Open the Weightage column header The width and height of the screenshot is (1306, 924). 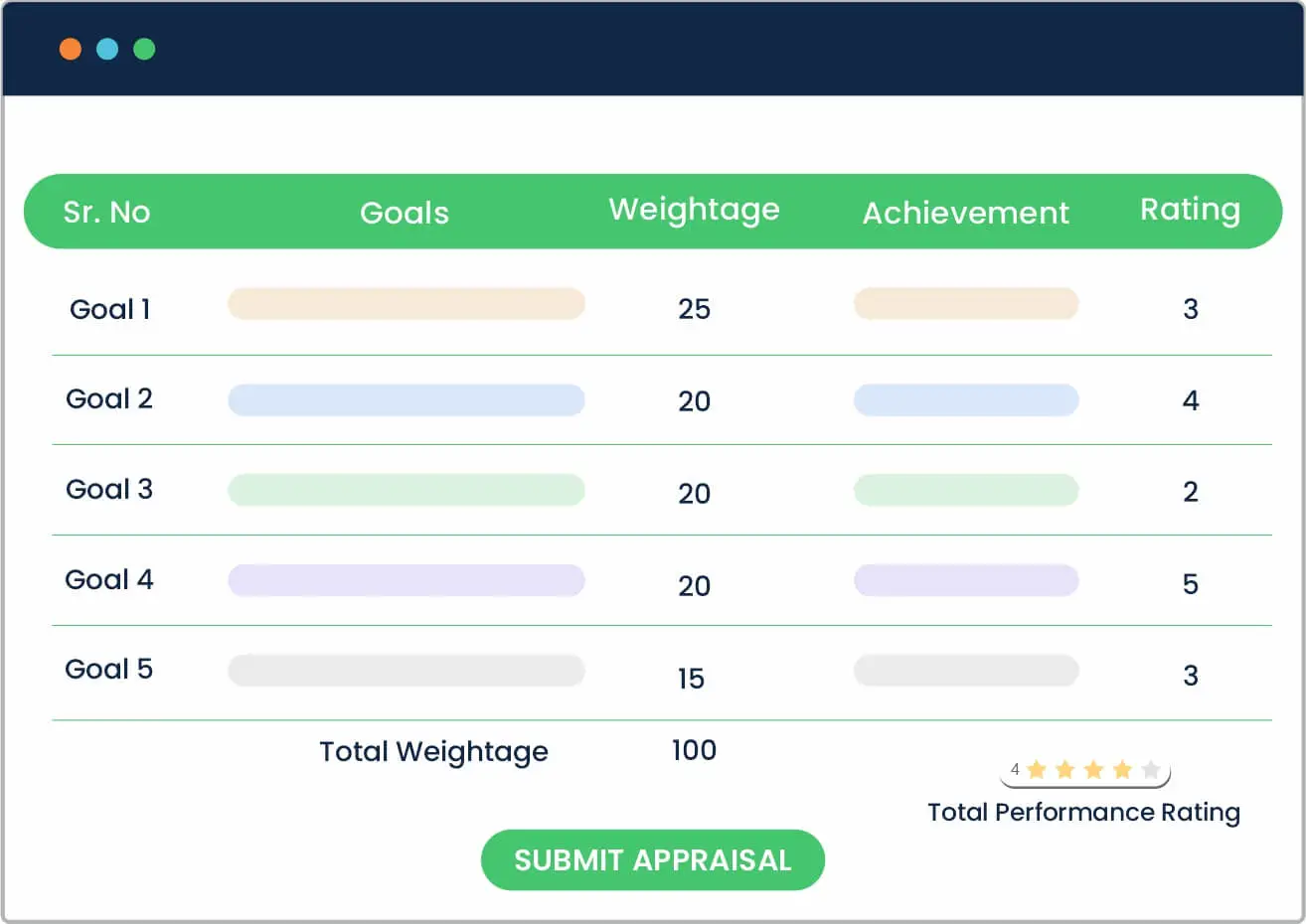(x=694, y=210)
